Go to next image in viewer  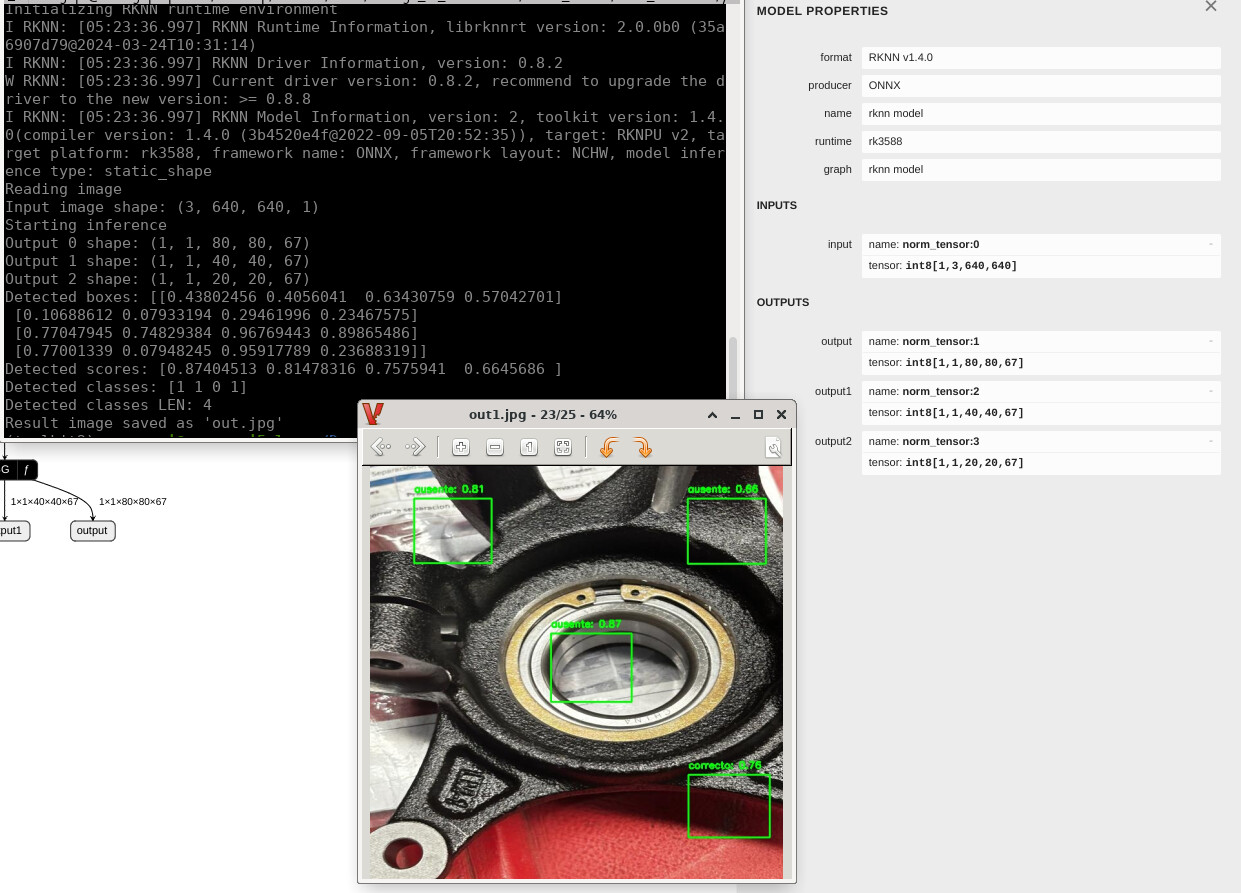tap(415, 447)
